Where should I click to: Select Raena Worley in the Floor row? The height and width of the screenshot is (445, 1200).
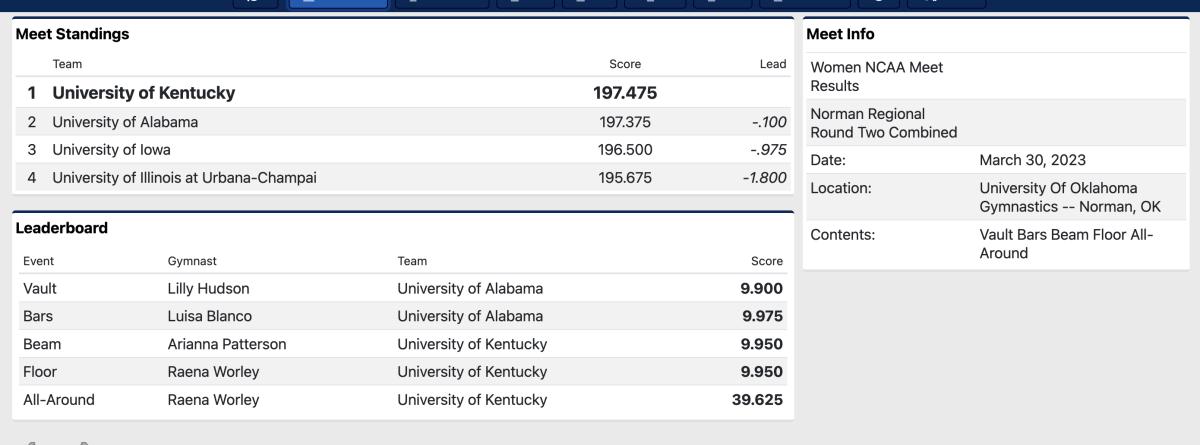tap(213, 372)
